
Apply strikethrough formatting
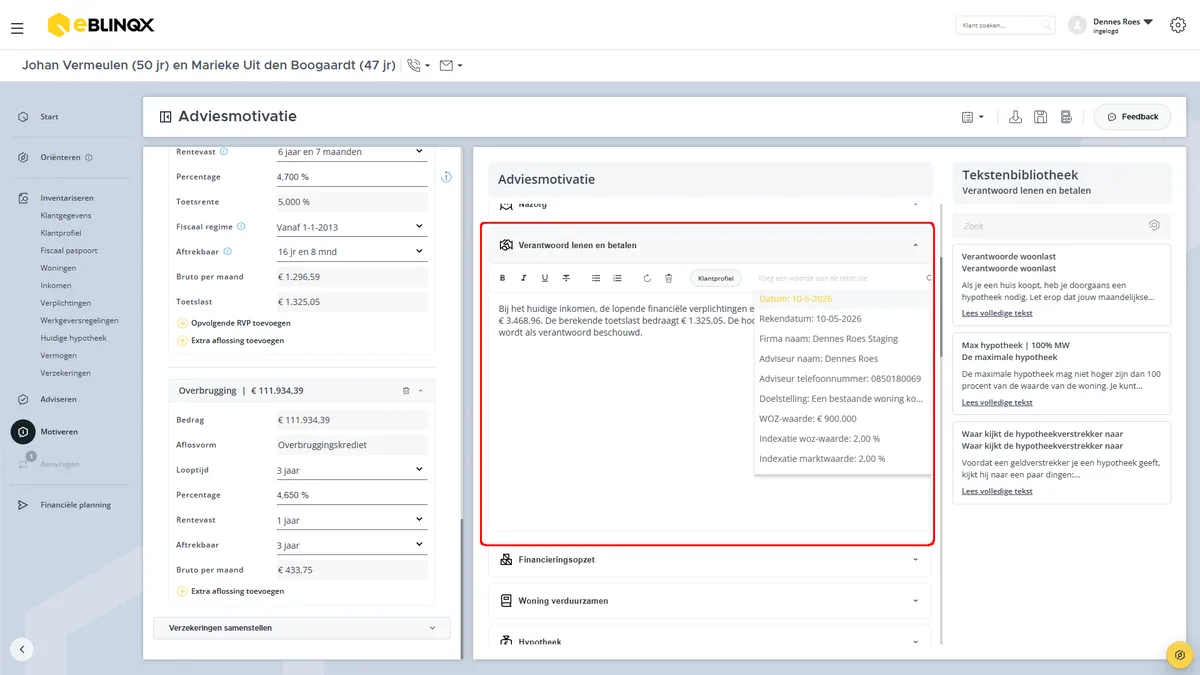coord(566,278)
